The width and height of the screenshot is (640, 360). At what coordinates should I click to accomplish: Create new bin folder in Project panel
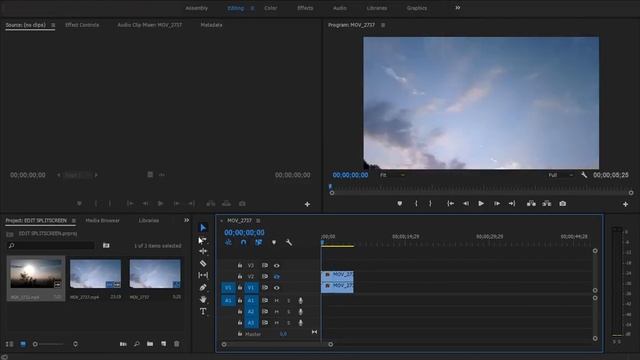150,344
